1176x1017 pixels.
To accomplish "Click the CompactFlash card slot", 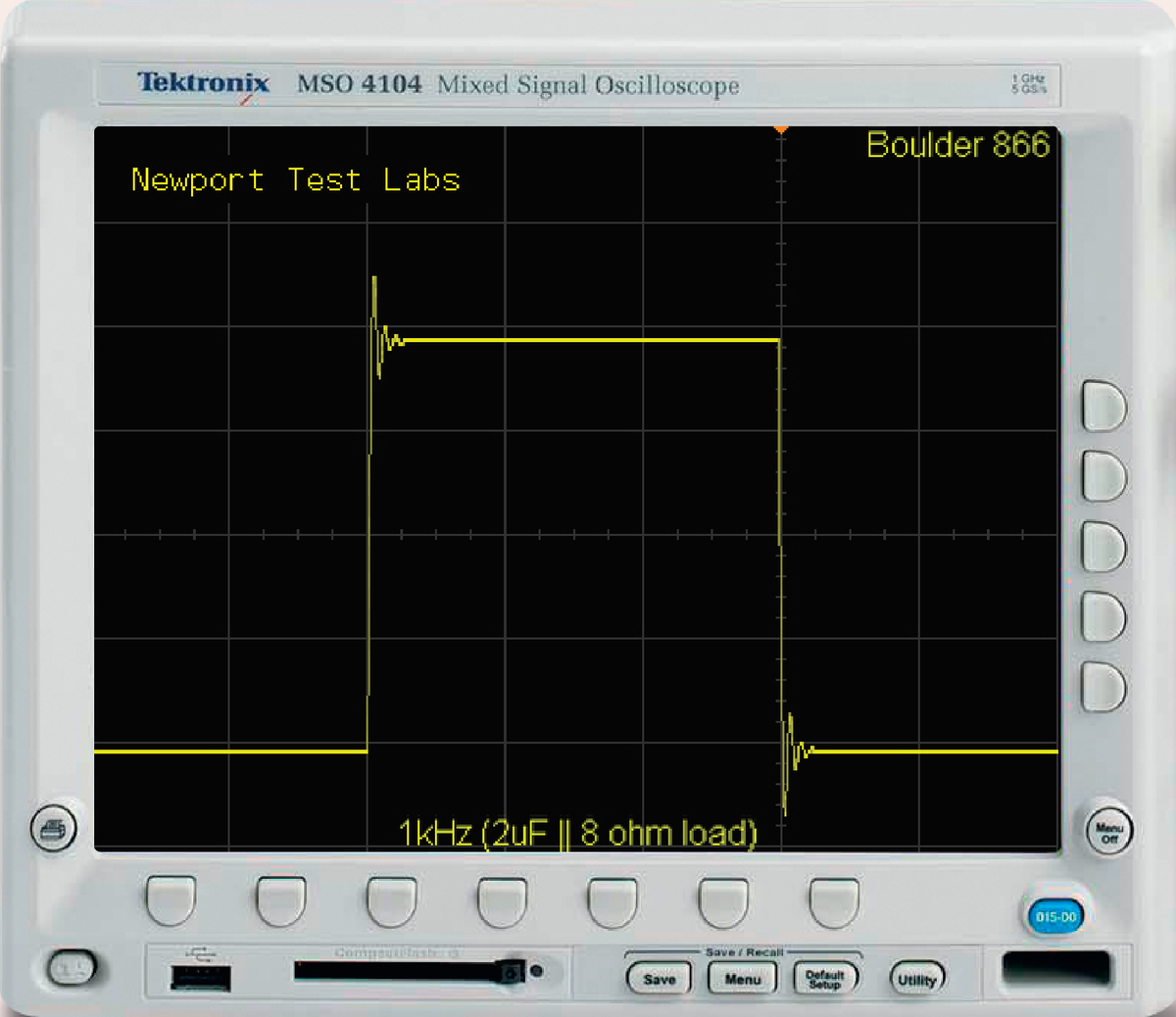I will click(399, 972).
